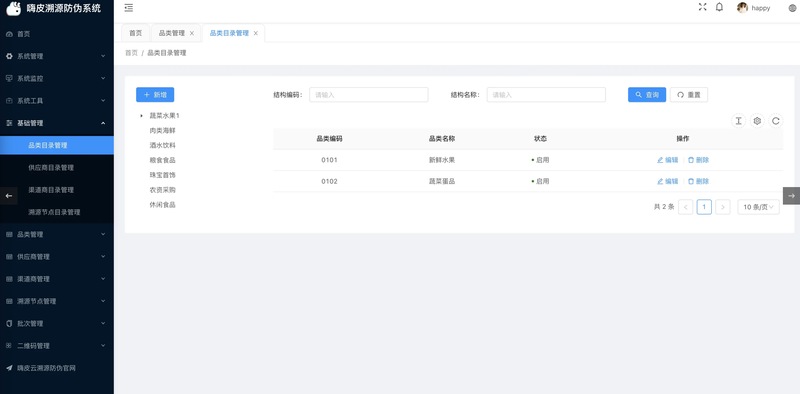Select 品类目录管理 sidebar item

tap(57, 145)
